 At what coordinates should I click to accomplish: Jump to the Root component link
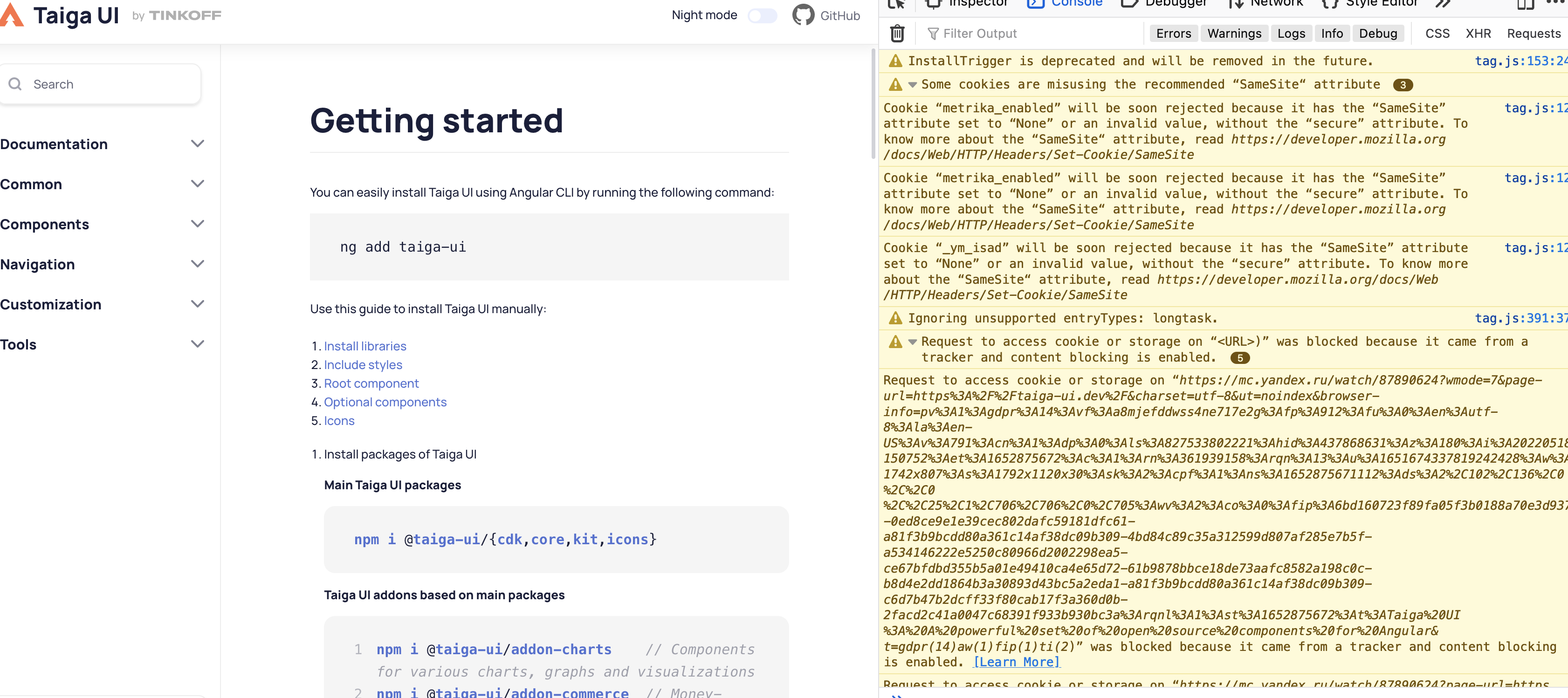tap(371, 383)
